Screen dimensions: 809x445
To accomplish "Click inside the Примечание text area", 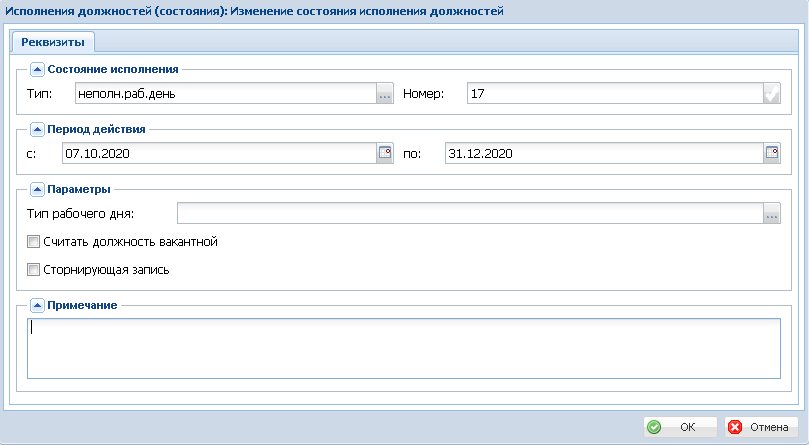I will pyautogui.click(x=403, y=348).
